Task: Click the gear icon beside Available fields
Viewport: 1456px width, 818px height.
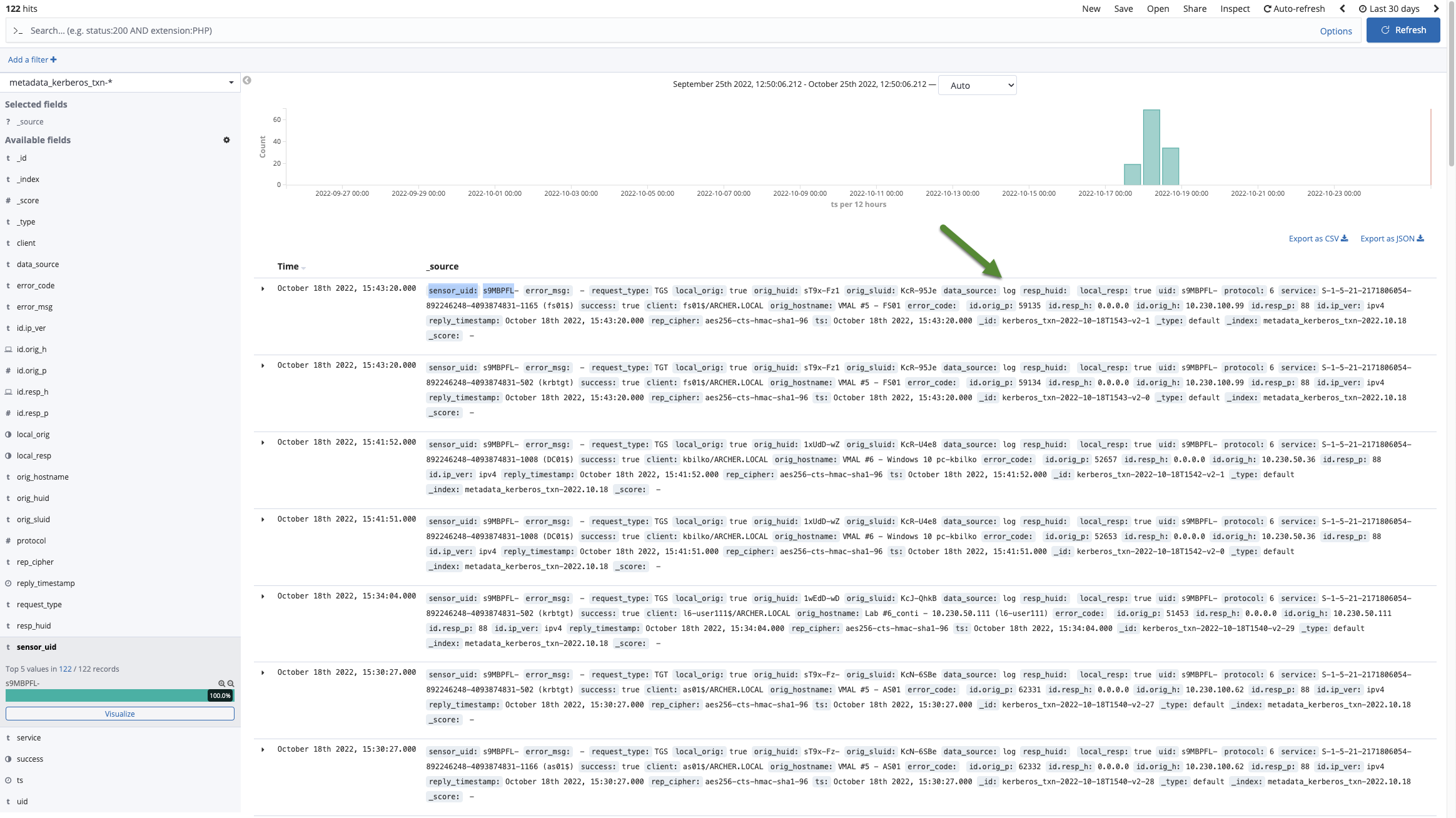Action: 226,140
